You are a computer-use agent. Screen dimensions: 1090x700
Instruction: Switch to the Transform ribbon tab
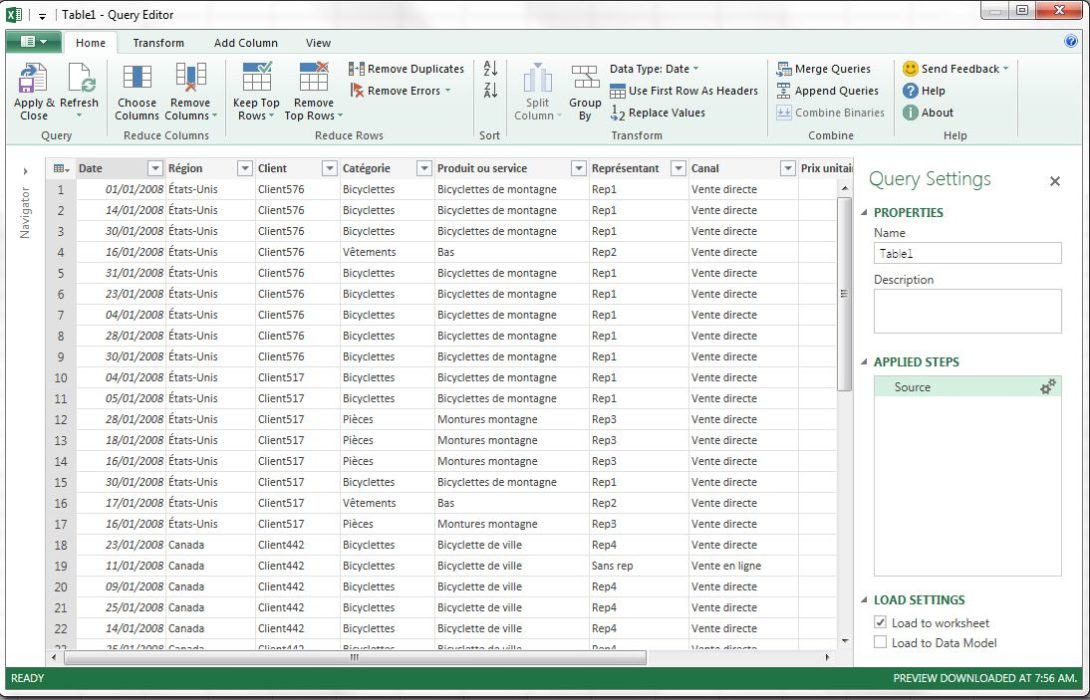pyautogui.click(x=158, y=43)
